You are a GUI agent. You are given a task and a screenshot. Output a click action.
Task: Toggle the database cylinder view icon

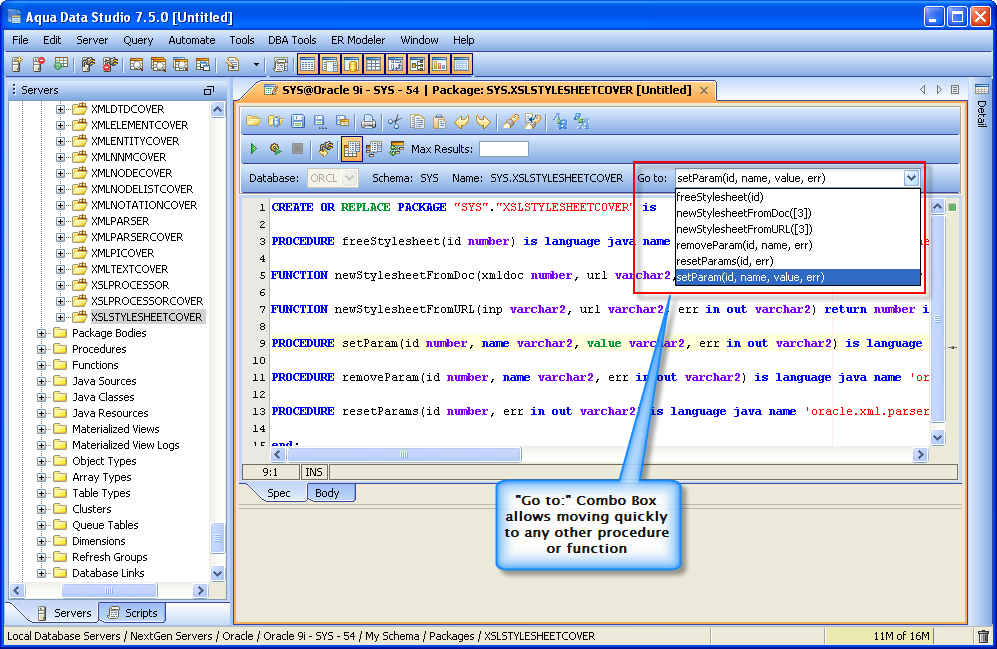tap(351, 64)
